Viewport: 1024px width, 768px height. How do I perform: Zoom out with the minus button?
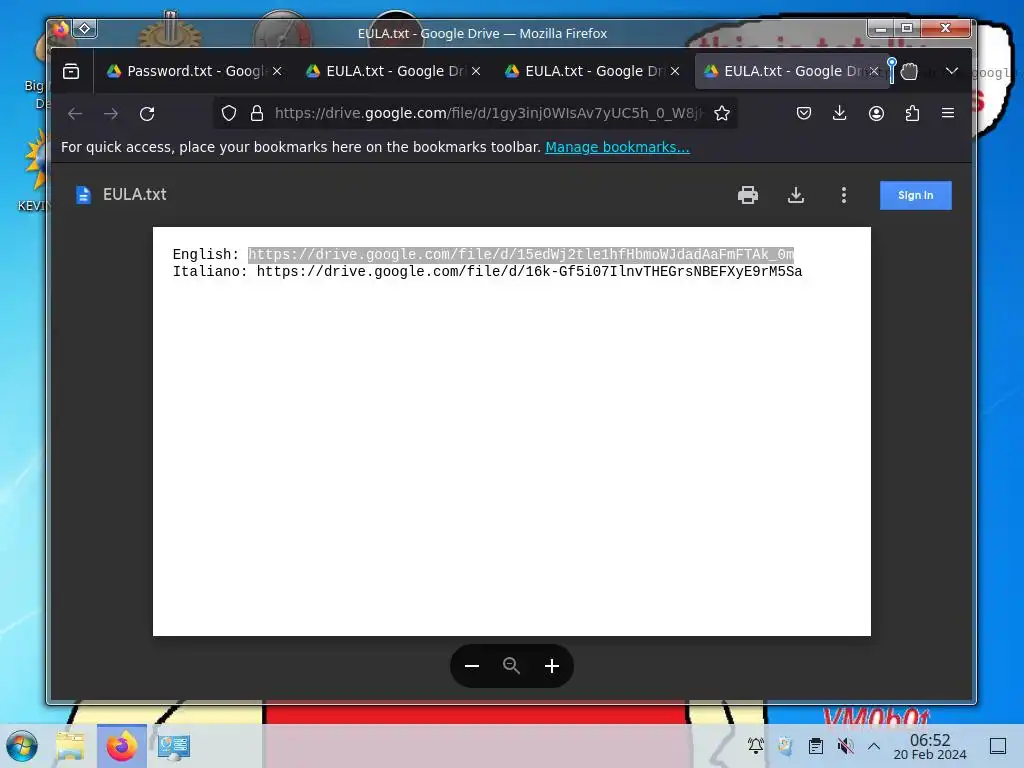472,666
